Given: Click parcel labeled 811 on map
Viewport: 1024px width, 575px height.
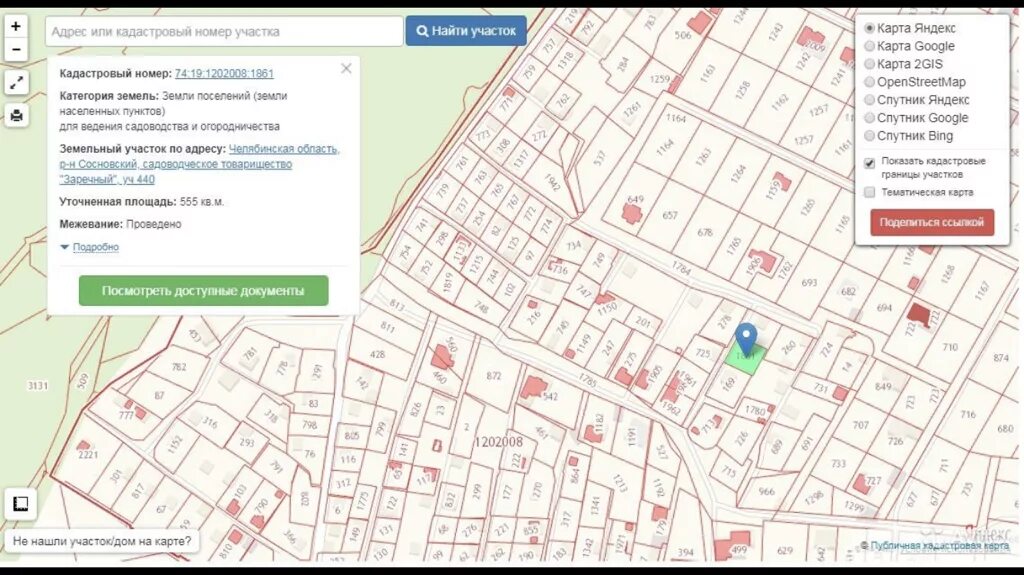Looking at the screenshot, I should pyautogui.click(x=388, y=327).
